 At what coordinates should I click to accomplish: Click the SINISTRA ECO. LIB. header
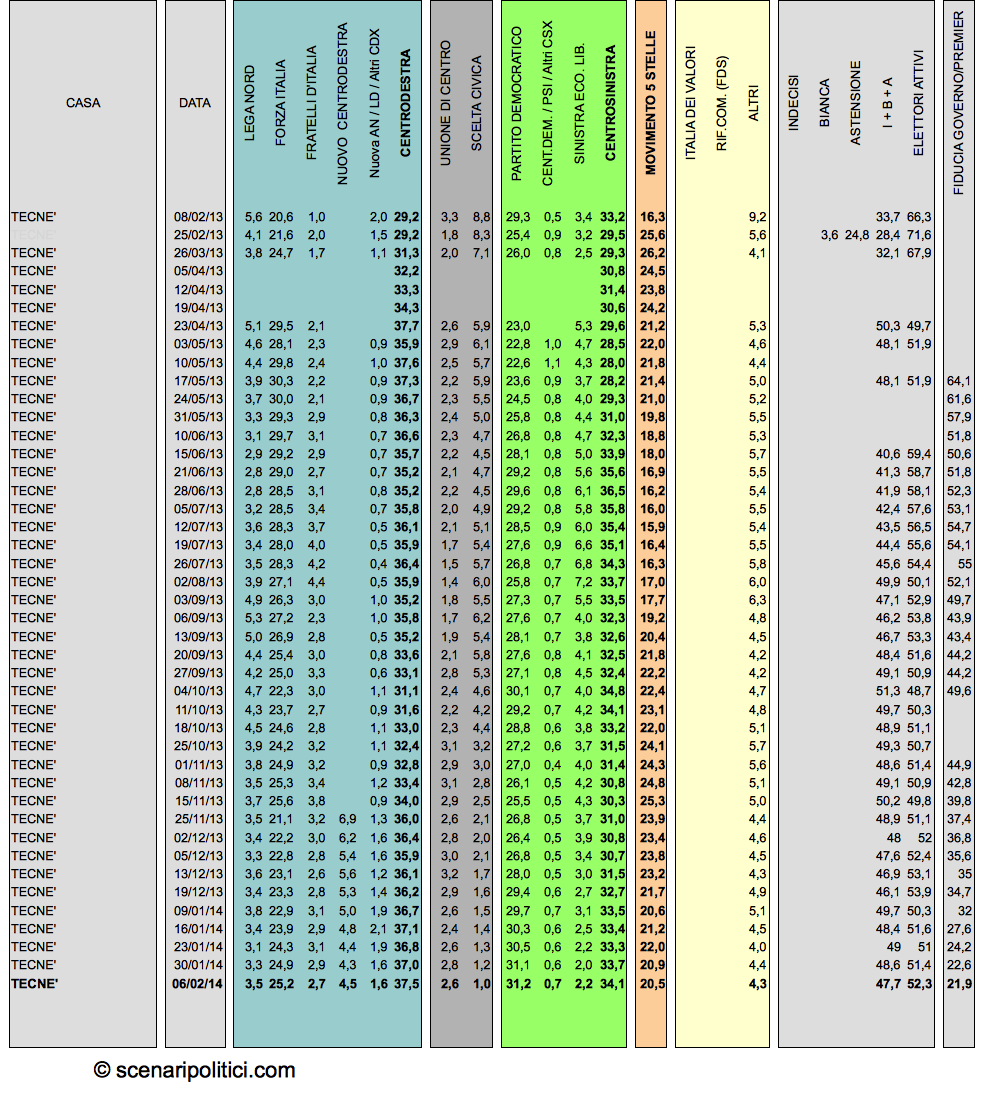(579, 103)
